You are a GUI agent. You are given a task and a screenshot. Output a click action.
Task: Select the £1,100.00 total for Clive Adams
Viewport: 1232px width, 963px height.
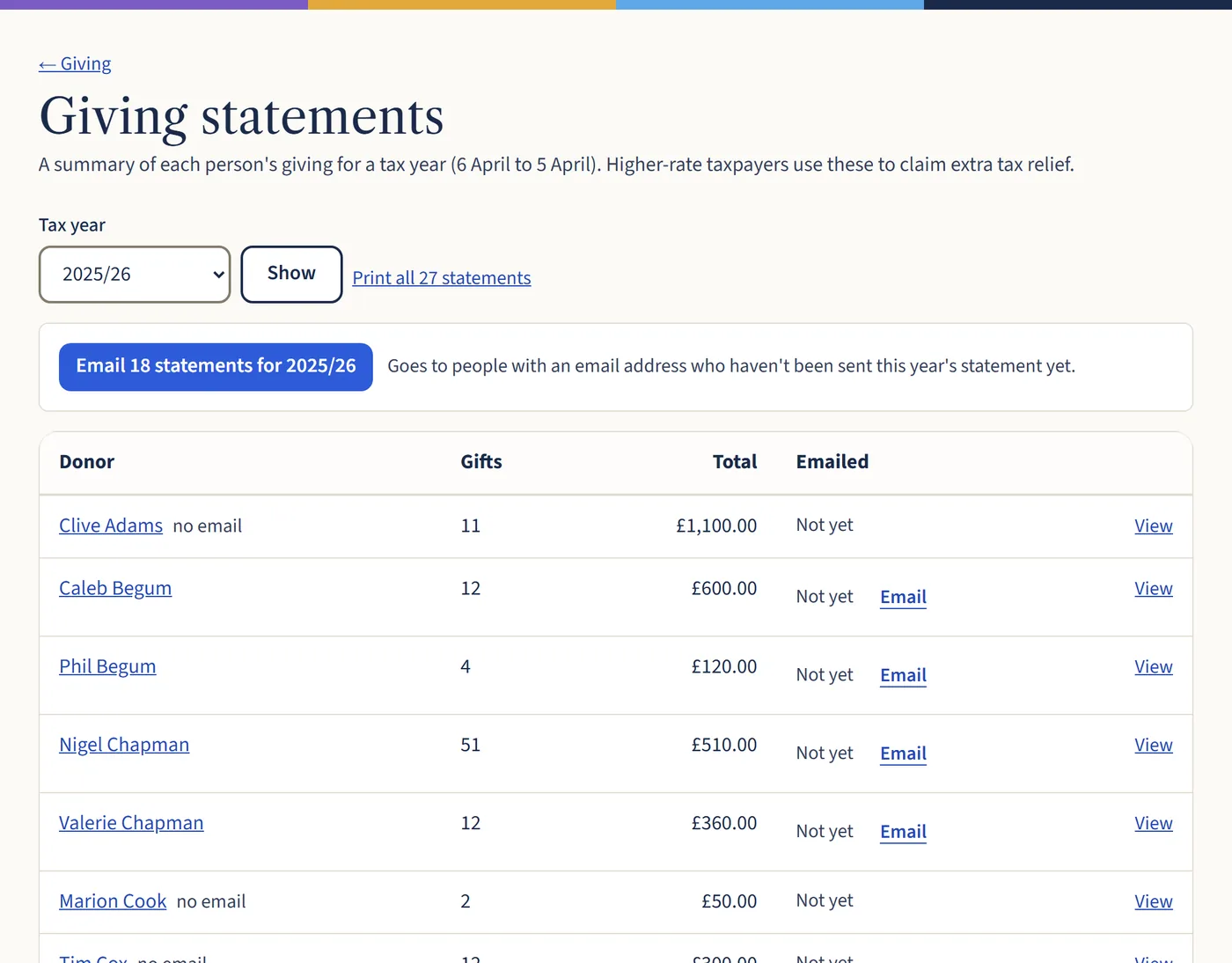[x=716, y=526]
